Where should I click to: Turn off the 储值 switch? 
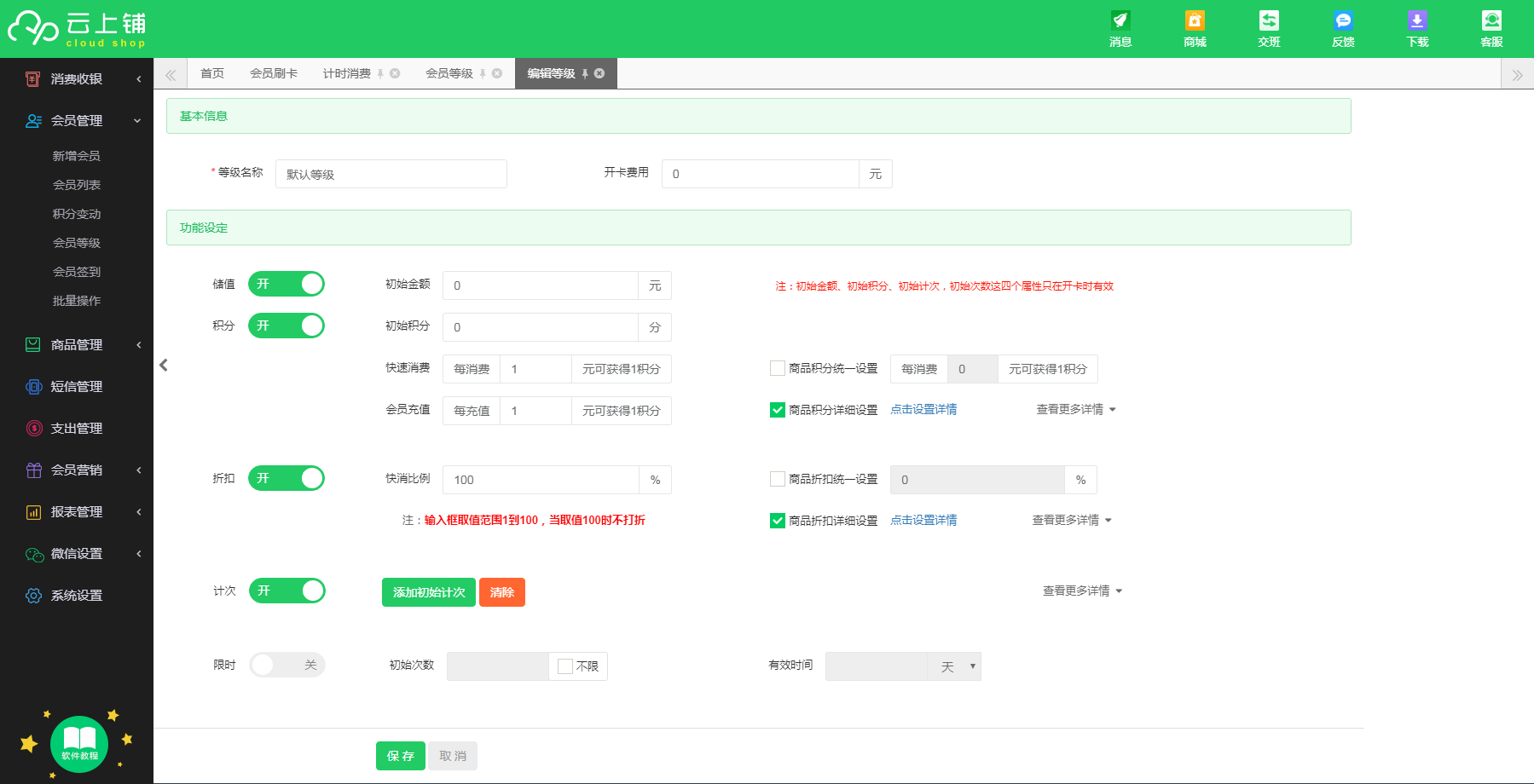[287, 284]
